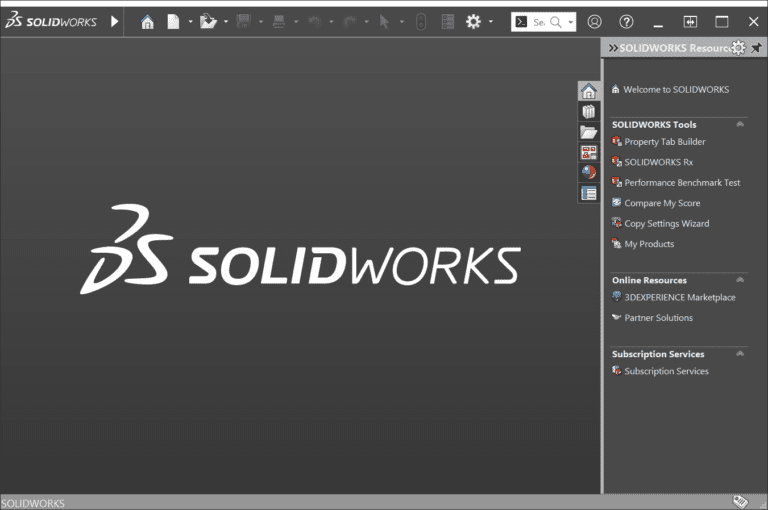The height and width of the screenshot is (510, 768).
Task: Open task pane settings gear icon
Action: coord(738,48)
